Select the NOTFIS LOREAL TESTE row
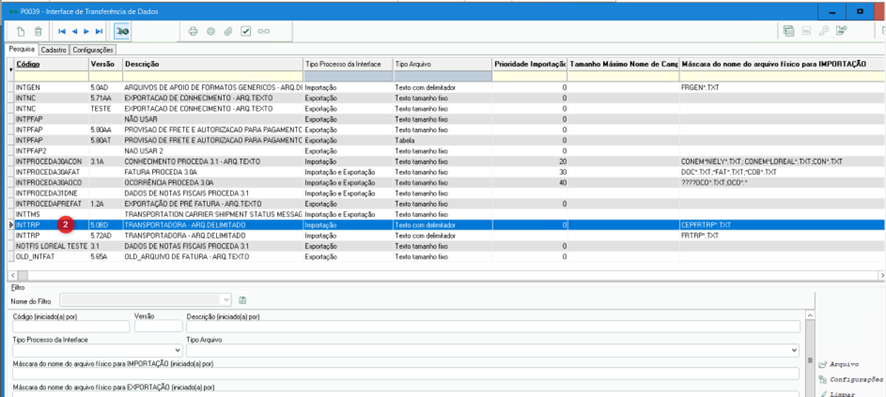This screenshot has height=397, width=886. 446,246
